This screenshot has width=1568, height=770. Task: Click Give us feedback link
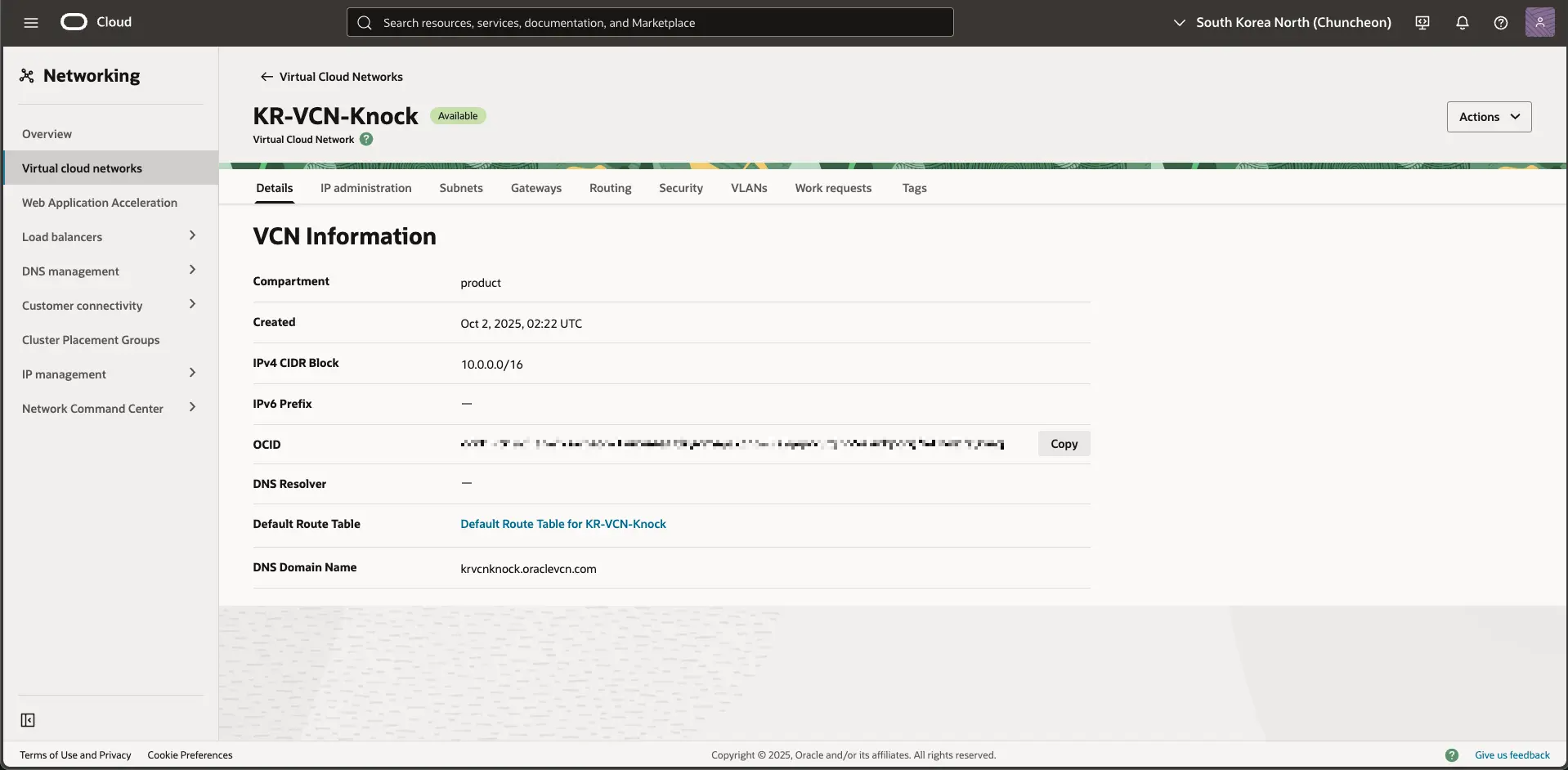(x=1512, y=755)
